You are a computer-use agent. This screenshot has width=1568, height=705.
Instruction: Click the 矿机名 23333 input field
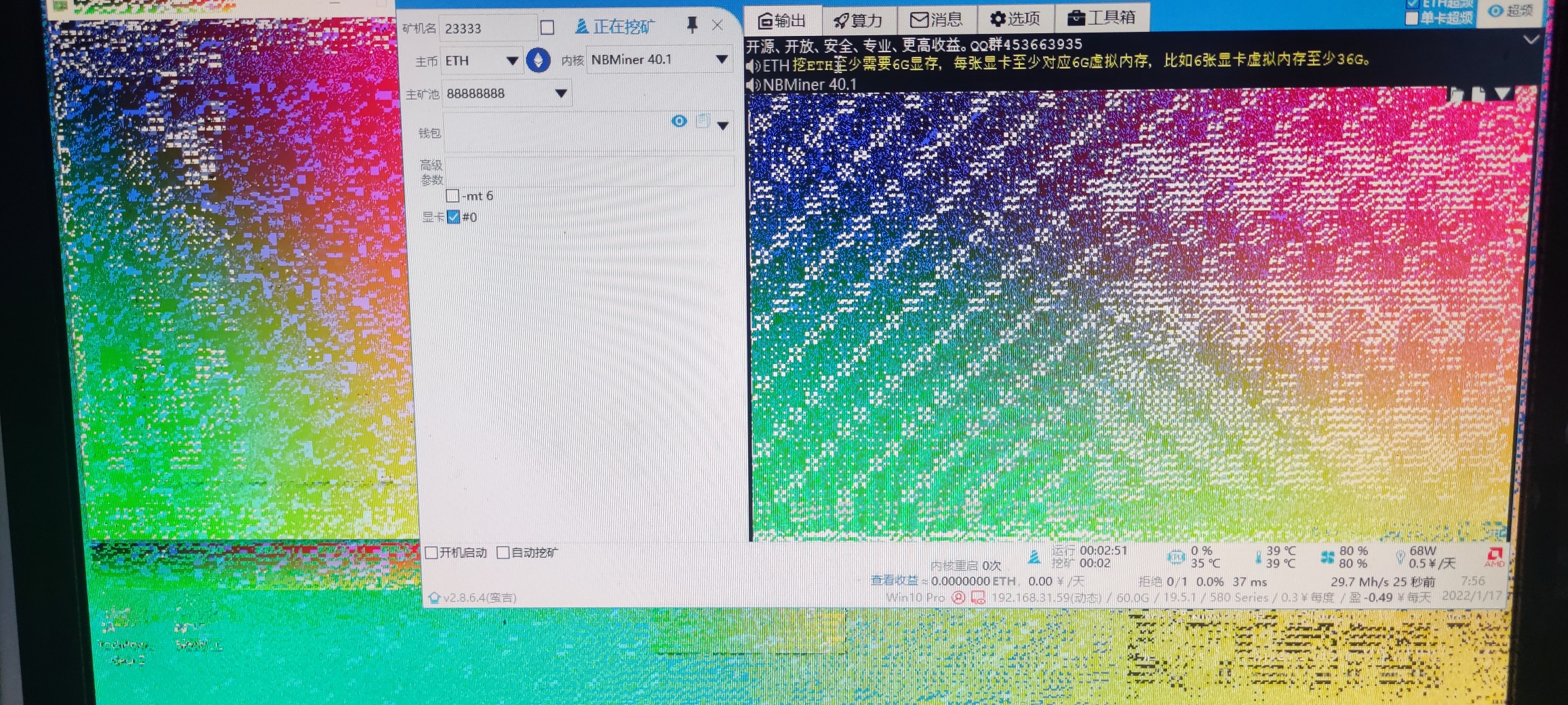(488, 28)
